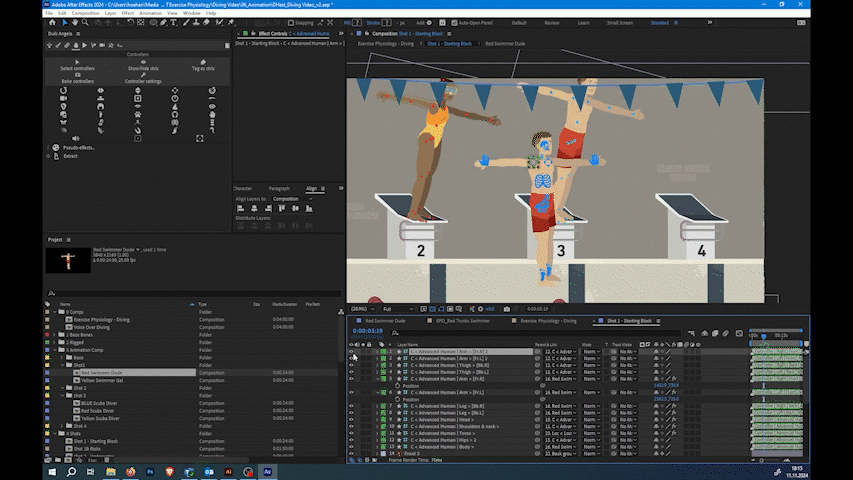Select the Type tool

pyautogui.click(x=174, y=22)
